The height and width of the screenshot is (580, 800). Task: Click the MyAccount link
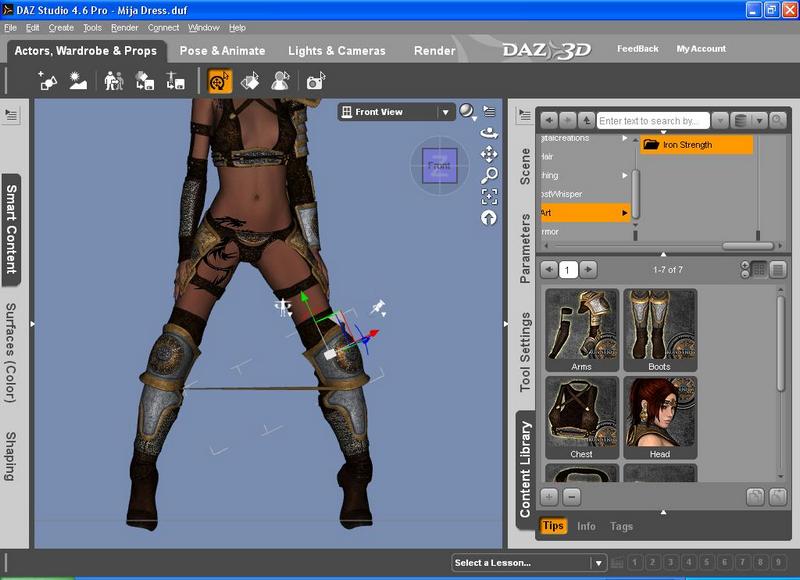click(x=701, y=49)
